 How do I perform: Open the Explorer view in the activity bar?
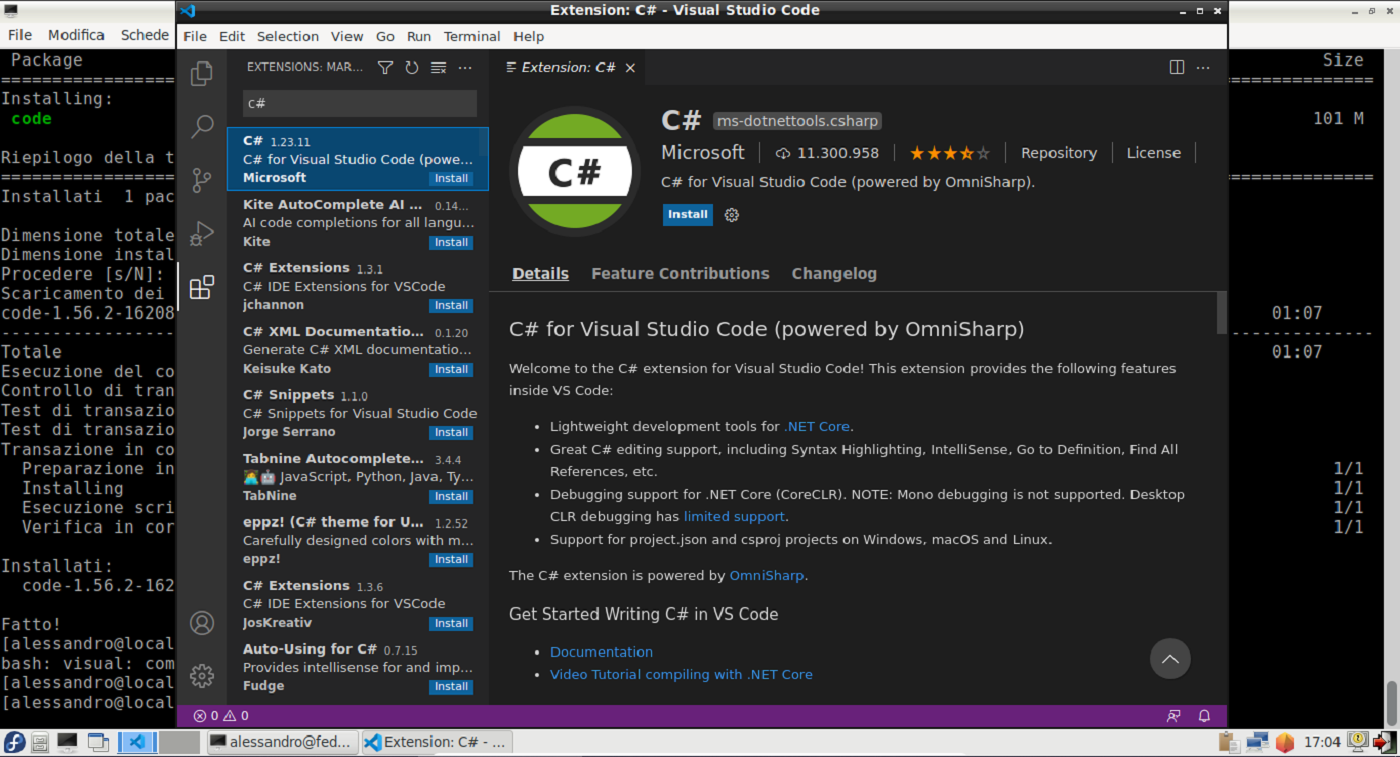(x=202, y=73)
